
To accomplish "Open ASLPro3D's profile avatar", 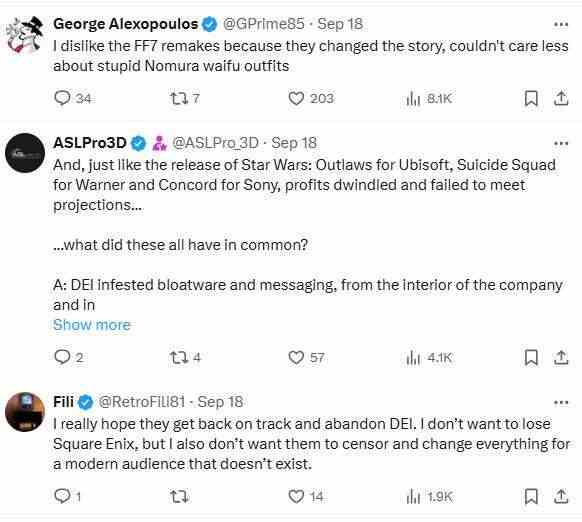I will [25, 153].
